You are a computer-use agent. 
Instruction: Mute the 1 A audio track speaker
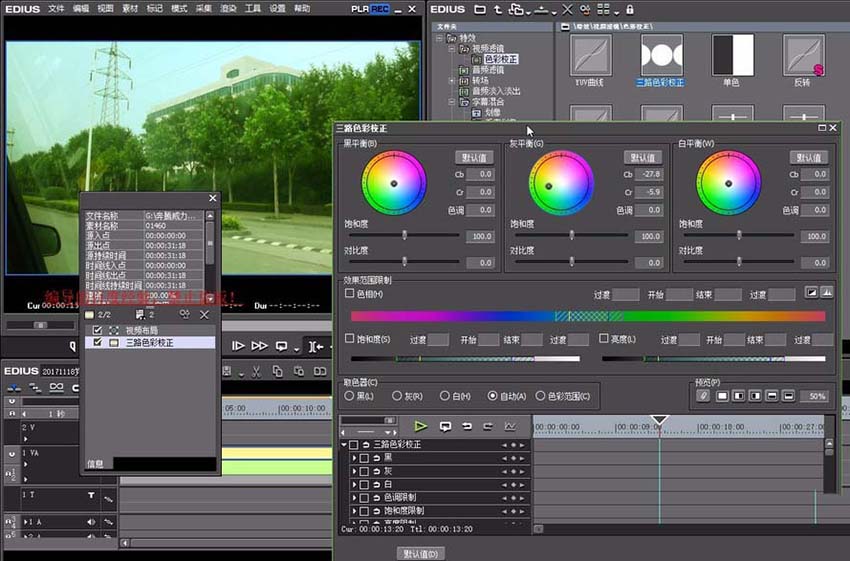pyautogui.click(x=91, y=522)
